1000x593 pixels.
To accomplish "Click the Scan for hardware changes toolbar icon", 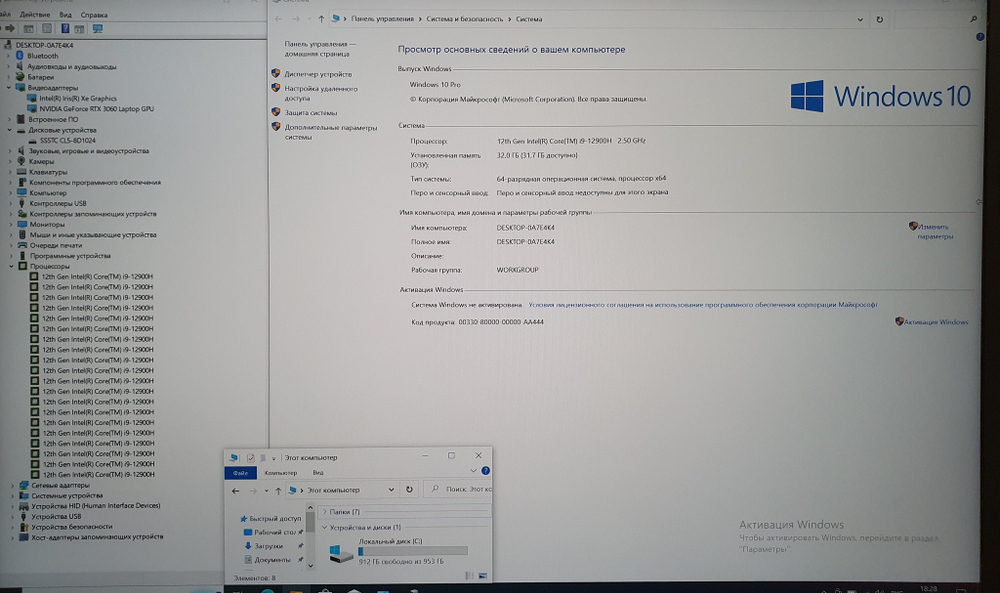I will coord(98,28).
